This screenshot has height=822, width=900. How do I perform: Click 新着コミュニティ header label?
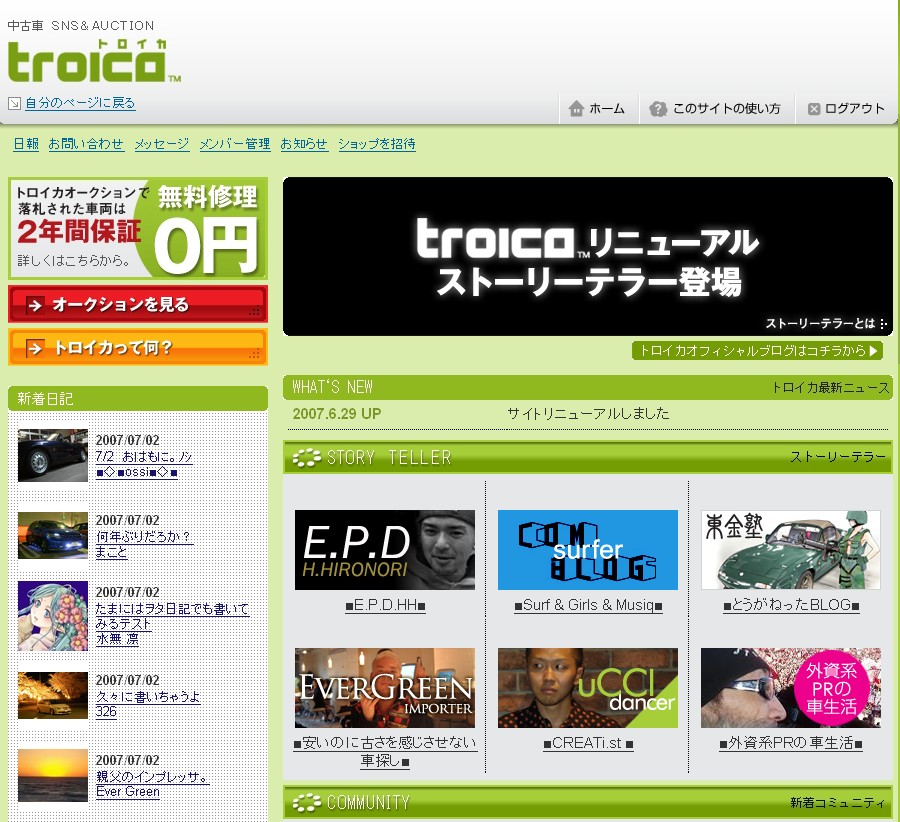click(838, 802)
